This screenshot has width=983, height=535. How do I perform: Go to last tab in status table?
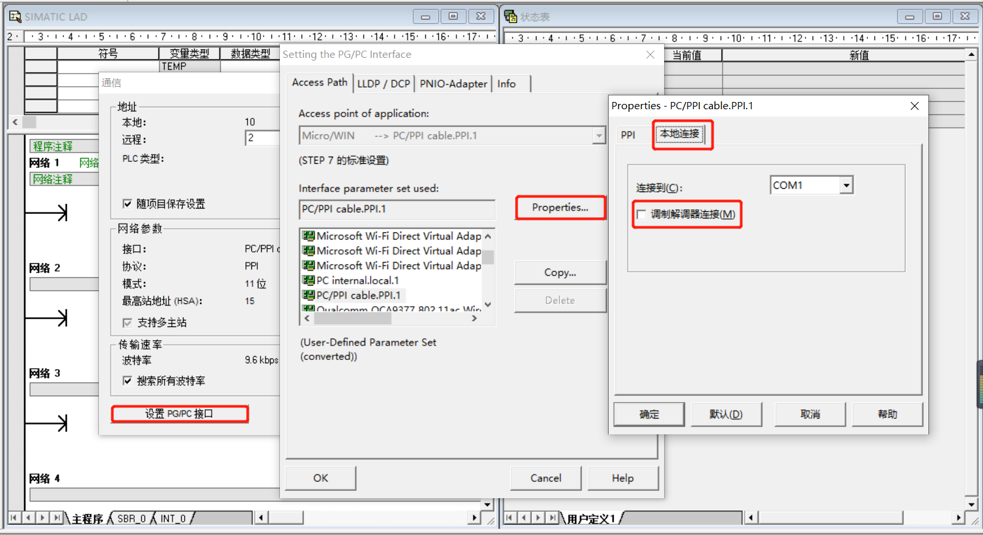coord(552,517)
